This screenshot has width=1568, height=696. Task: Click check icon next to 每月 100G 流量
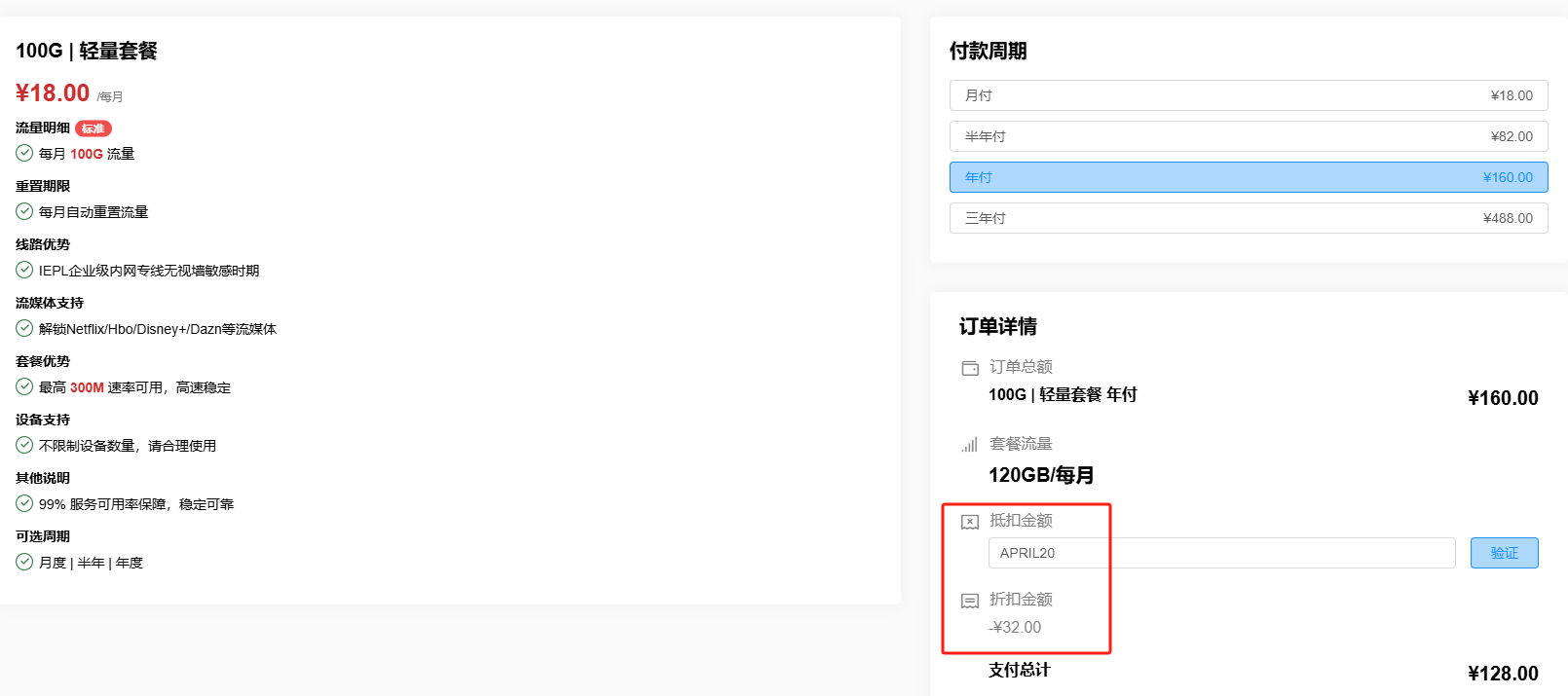point(24,153)
